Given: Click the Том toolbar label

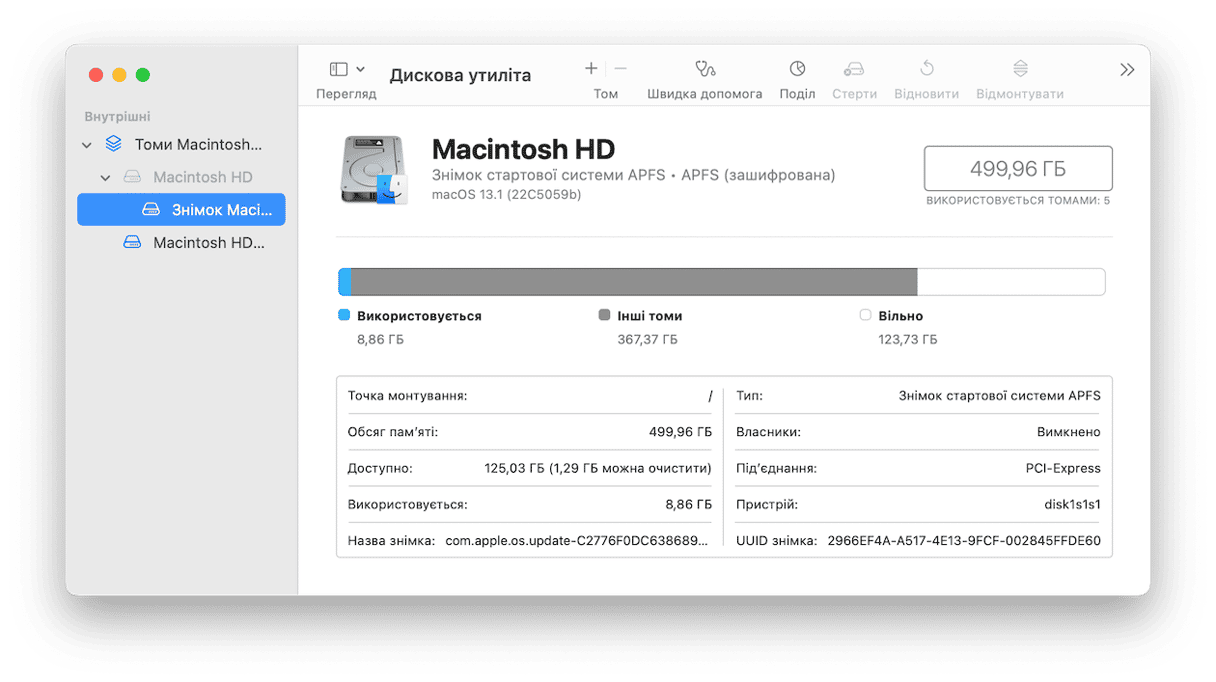Looking at the screenshot, I should click(606, 94).
